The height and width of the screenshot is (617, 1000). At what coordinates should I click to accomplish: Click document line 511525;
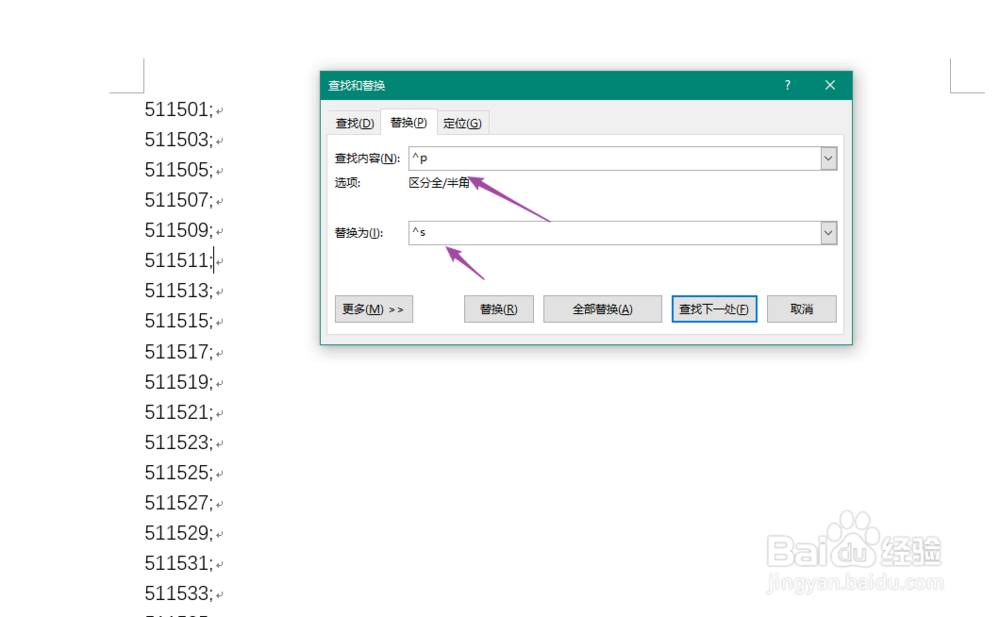(x=179, y=473)
